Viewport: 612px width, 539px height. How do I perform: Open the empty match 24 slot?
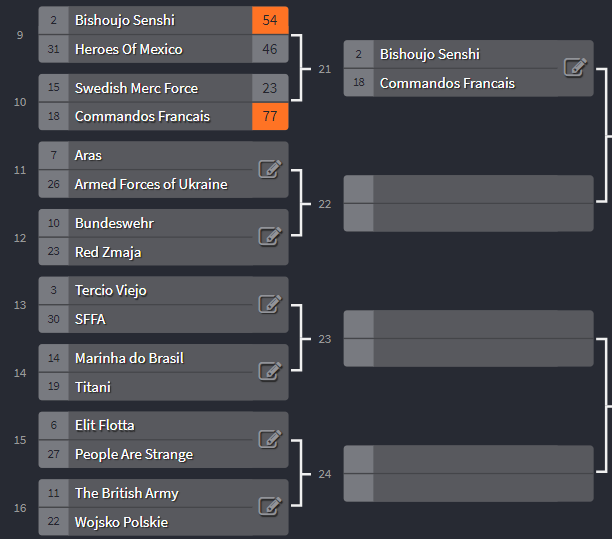[468, 473]
